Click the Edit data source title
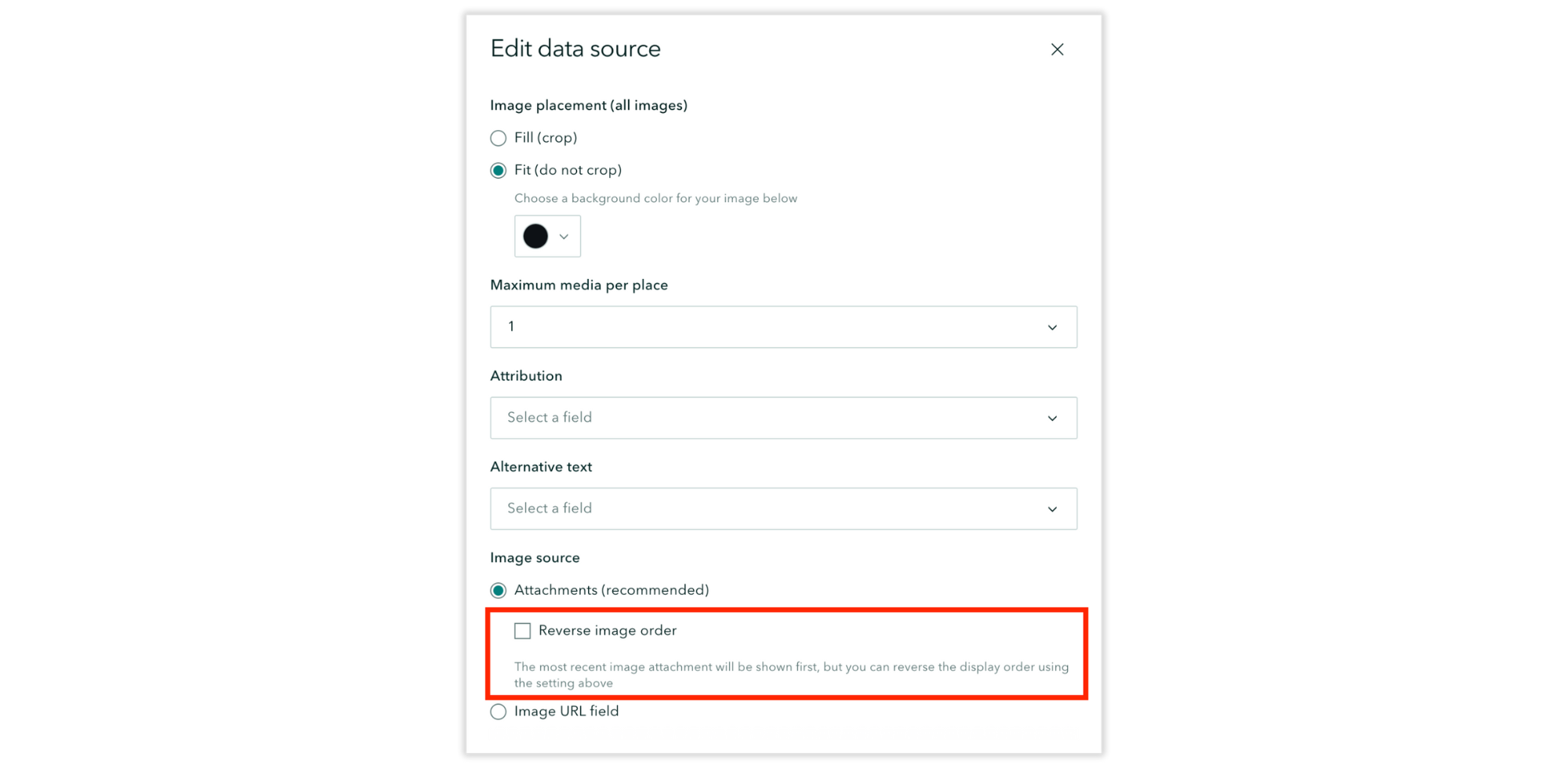This screenshot has width=1568, height=768. [x=575, y=49]
